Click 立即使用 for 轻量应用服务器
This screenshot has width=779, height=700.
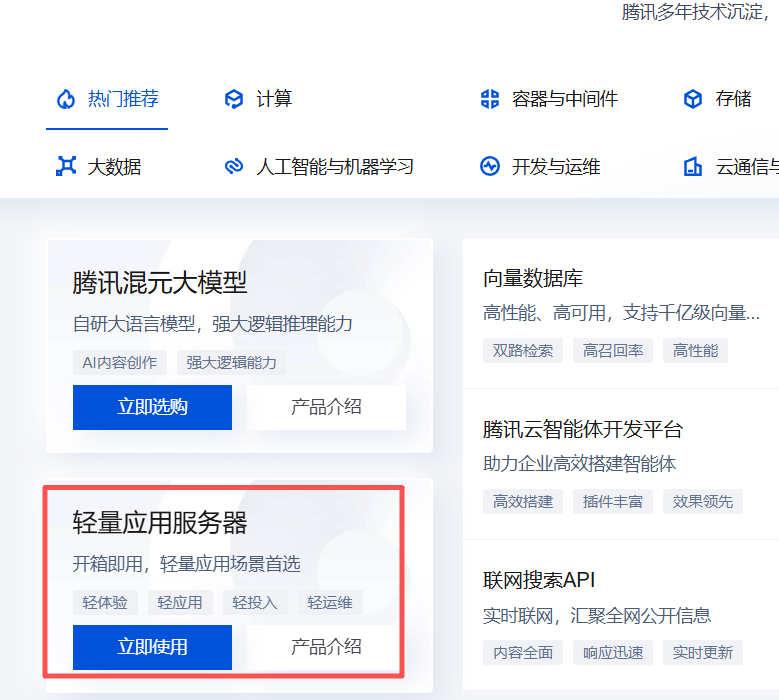click(152, 647)
